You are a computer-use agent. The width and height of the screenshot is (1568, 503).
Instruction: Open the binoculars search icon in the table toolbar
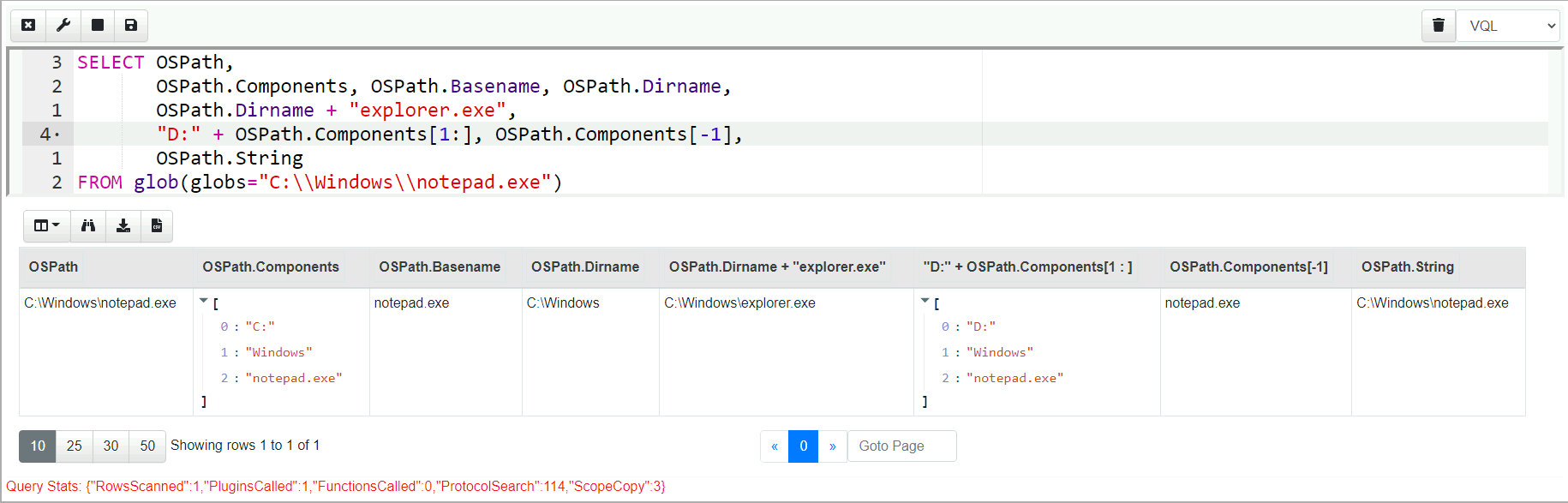point(88,226)
